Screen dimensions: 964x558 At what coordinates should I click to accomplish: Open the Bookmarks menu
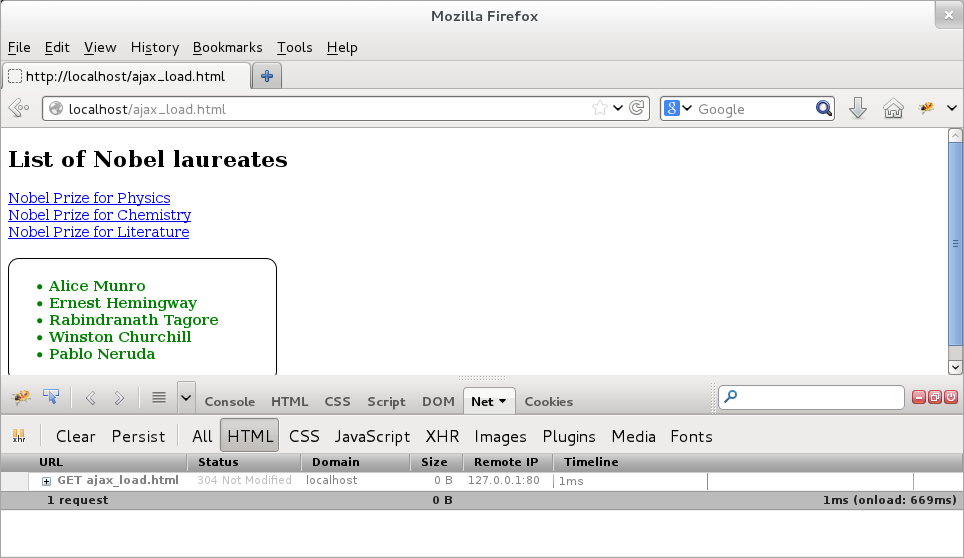(x=227, y=47)
